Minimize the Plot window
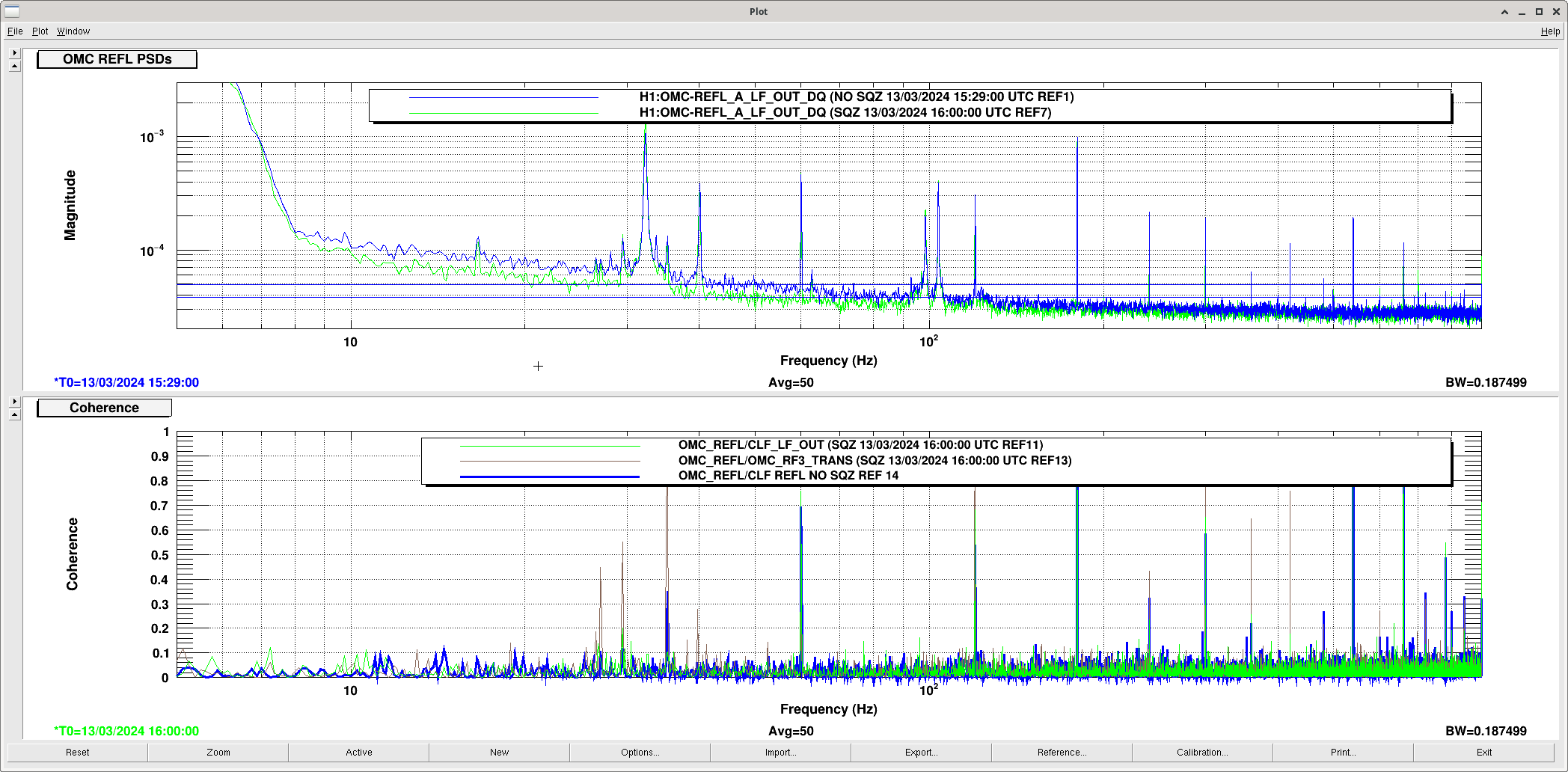Image resolution: width=1568 pixels, height=772 pixels. point(1522,12)
